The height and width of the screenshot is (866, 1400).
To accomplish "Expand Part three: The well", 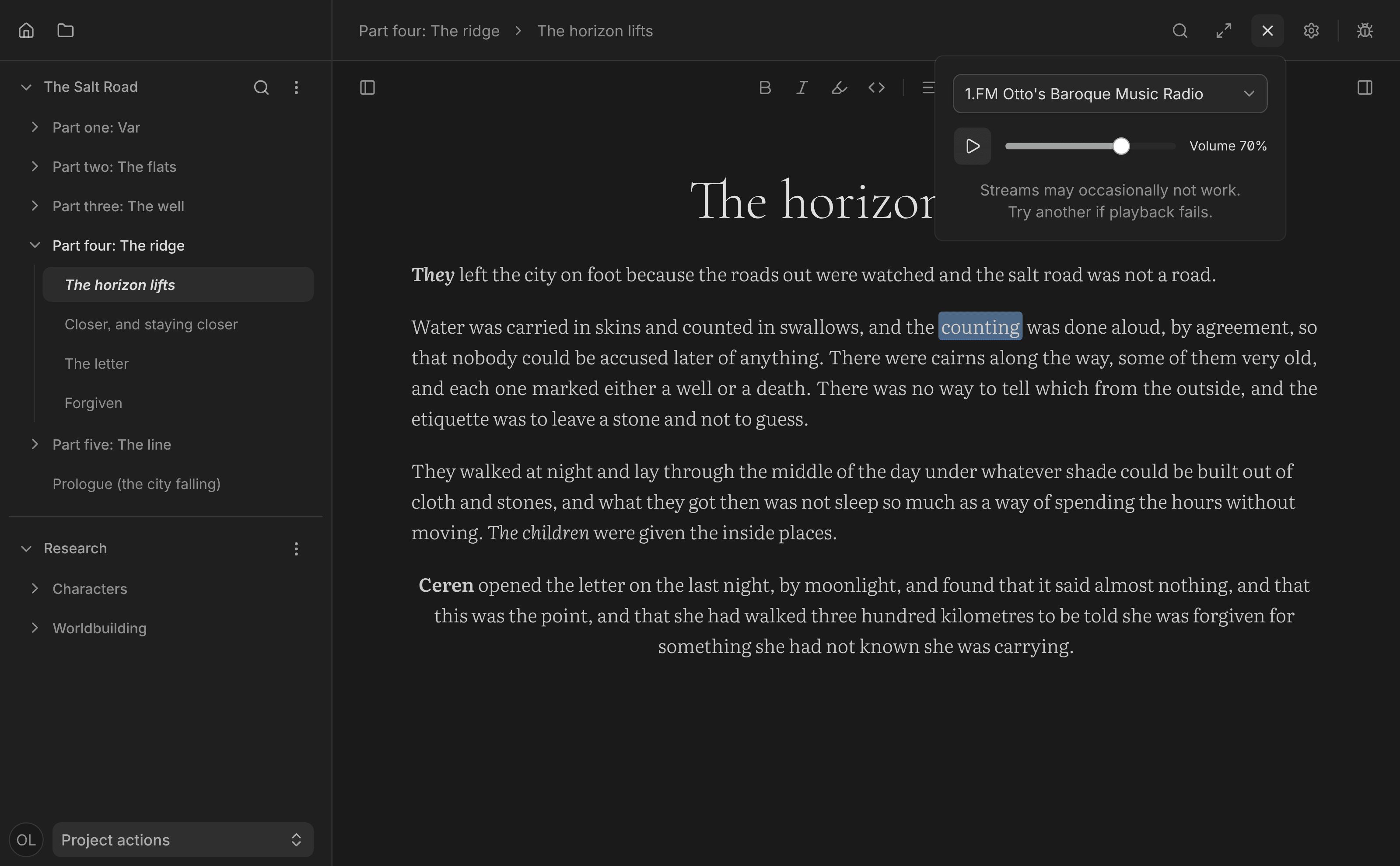I will pyautogui.click(x=35, y=206).
